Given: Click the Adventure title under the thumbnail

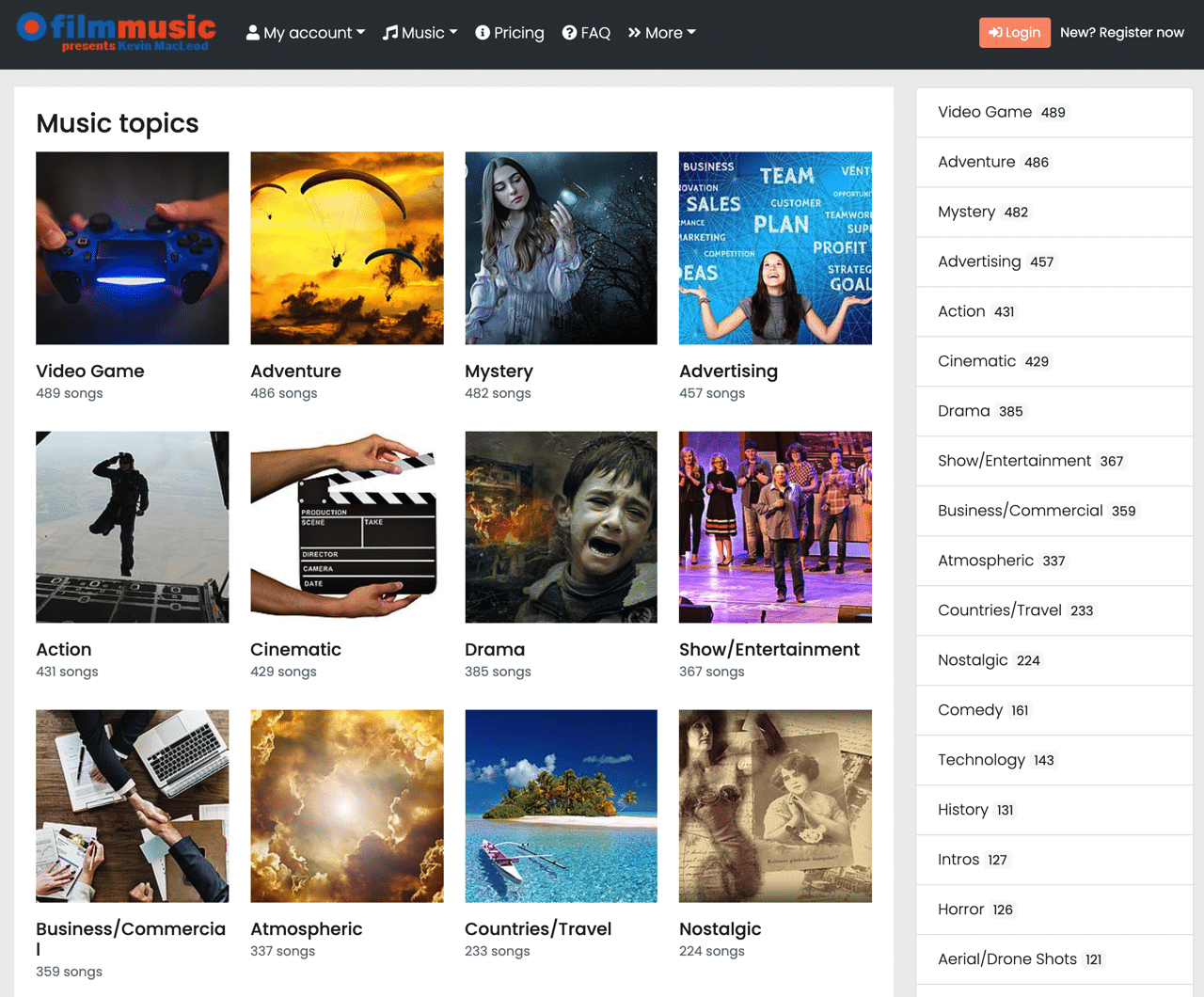Looking at the screenshot, I should (295, 371).
